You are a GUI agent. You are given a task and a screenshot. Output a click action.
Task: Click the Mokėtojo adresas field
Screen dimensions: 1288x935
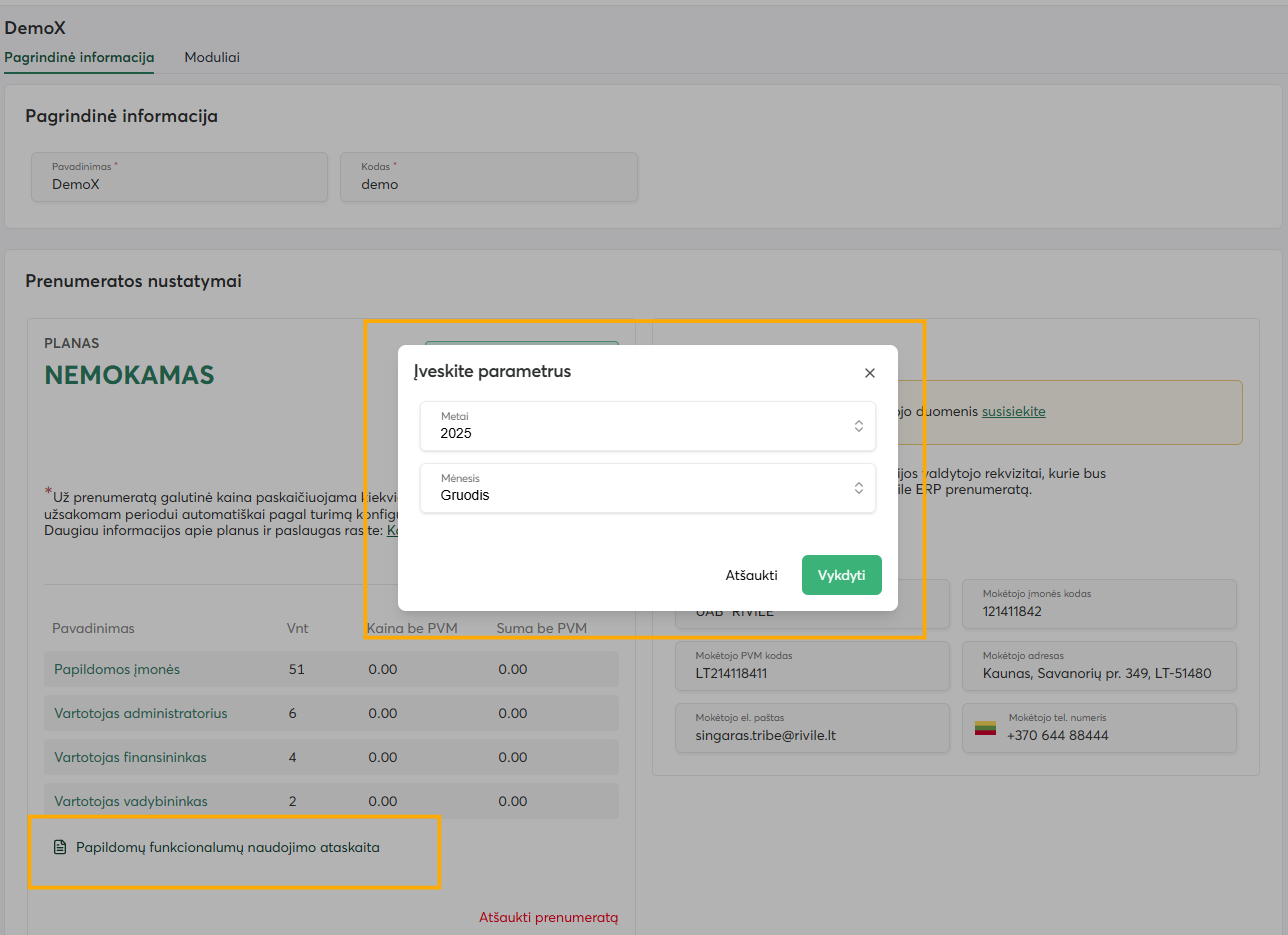(x=1099, y=666)
